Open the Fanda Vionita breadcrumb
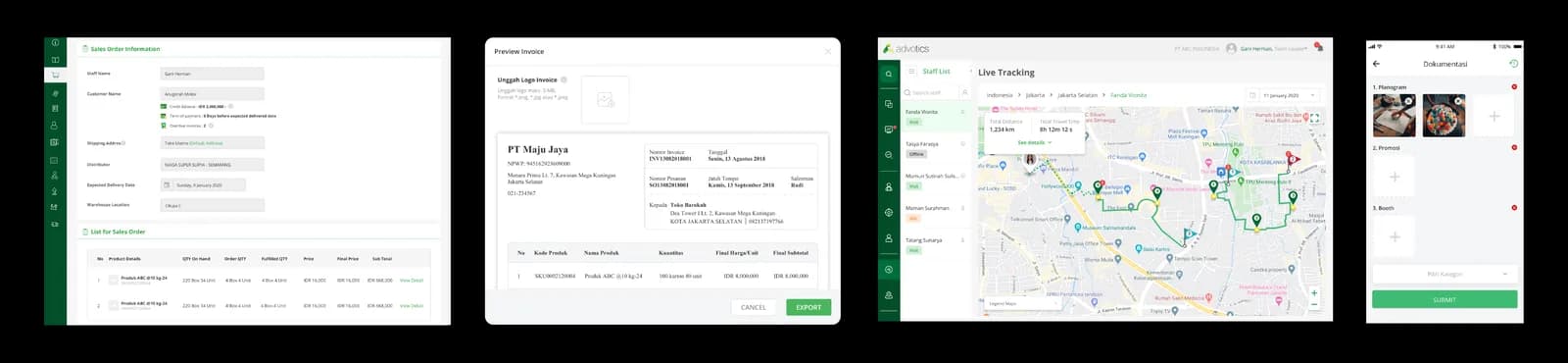Image resolution: width=1568 pixels, height=363 pixels. click(x=1128, y=95)
